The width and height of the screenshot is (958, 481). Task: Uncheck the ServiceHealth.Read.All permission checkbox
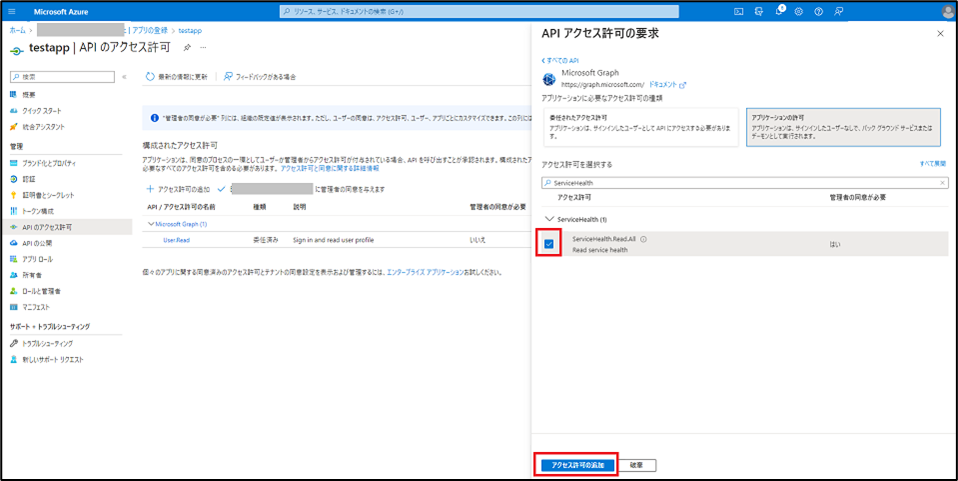click(549, 244)
